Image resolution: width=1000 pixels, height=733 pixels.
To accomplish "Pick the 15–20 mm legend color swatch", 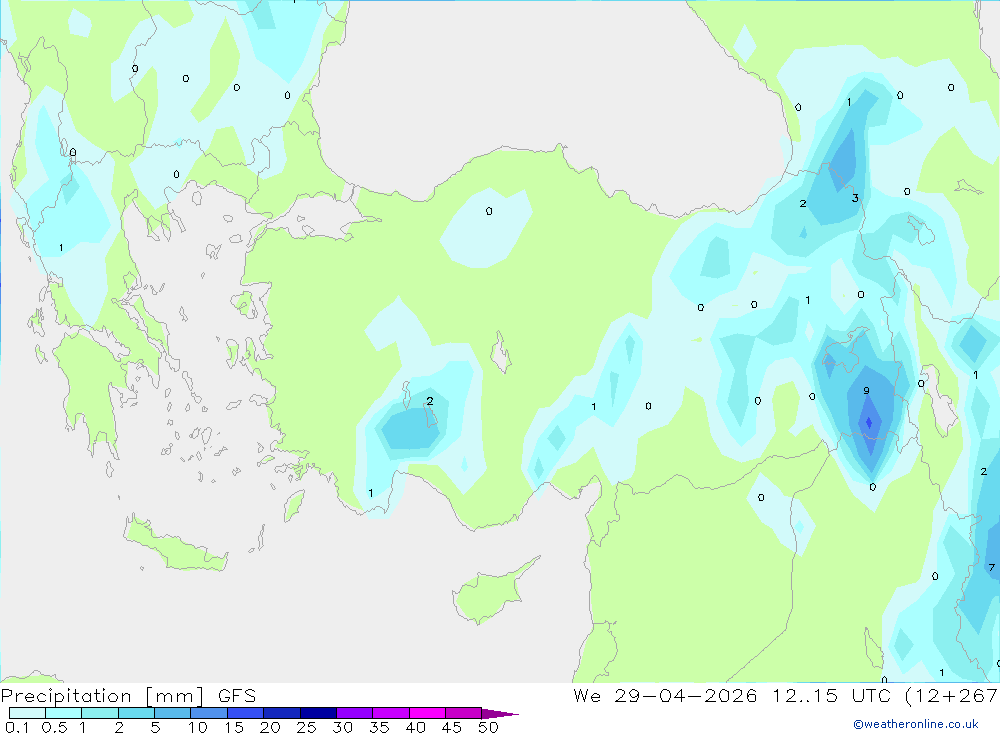I will [x=246, y=713].
